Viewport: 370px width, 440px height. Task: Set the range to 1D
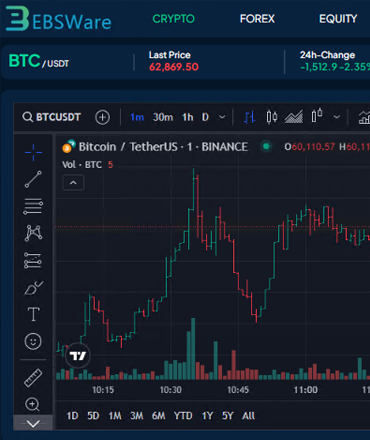coord(72,416)
